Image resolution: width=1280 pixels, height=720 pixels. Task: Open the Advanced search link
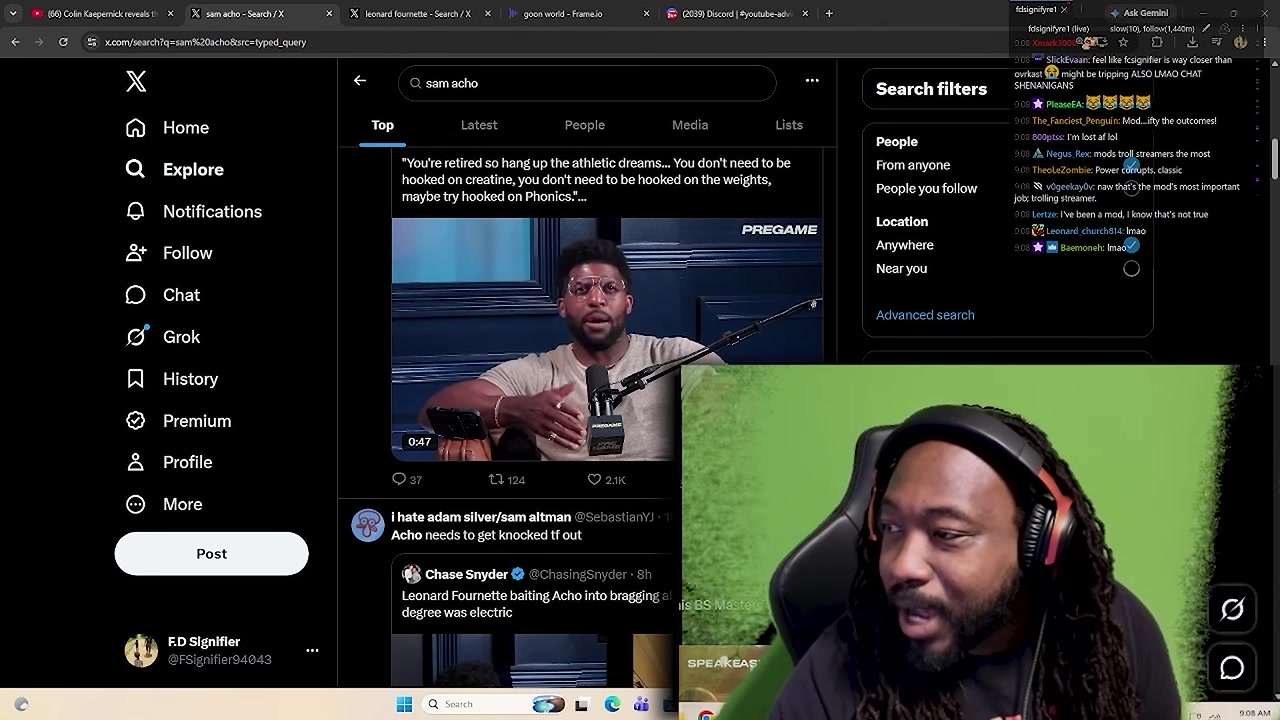point(925,315)
